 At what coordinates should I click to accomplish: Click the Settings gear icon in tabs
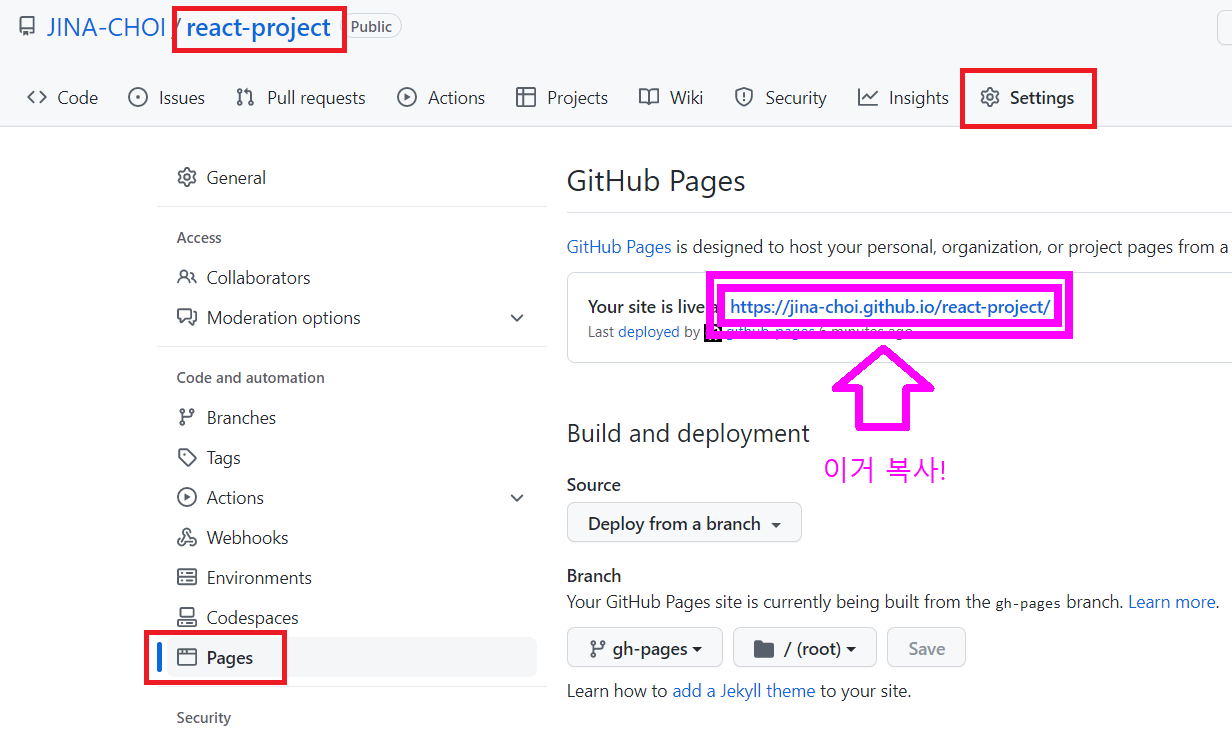pos(990,97)
